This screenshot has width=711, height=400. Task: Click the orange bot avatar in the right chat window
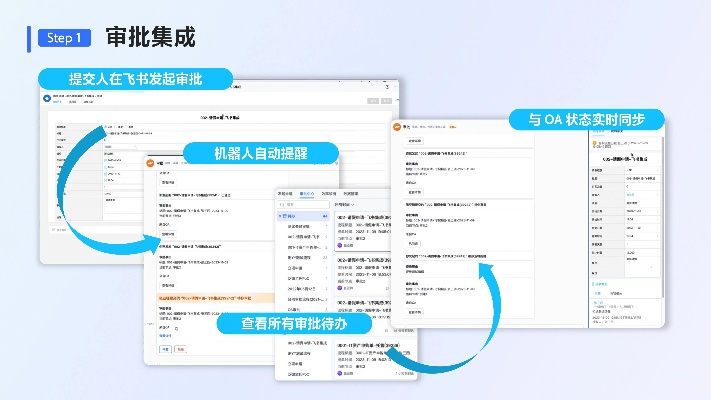click(397, 127)
